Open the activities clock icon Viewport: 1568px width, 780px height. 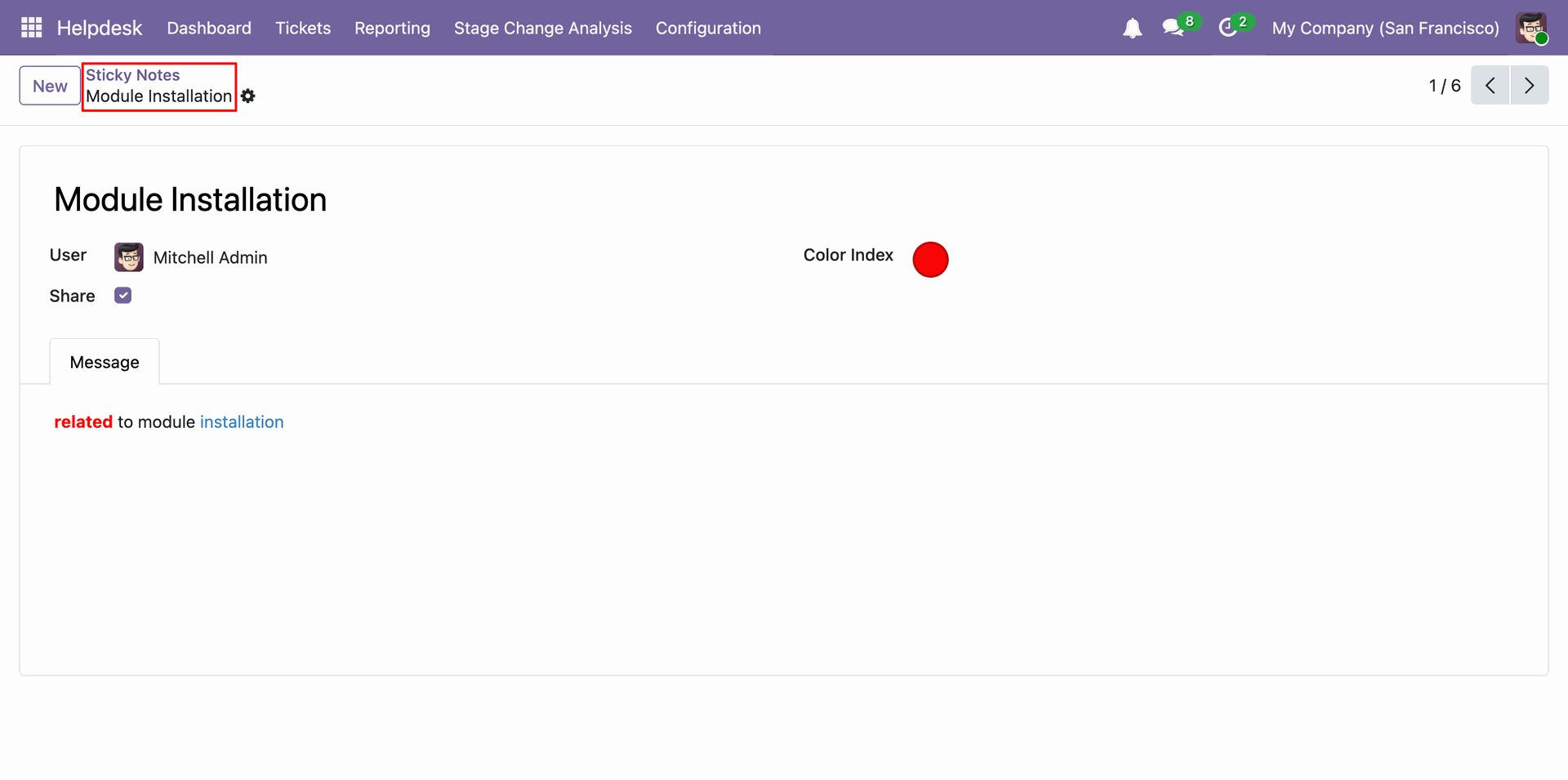pyautogui.click(x=1227, y=28)
